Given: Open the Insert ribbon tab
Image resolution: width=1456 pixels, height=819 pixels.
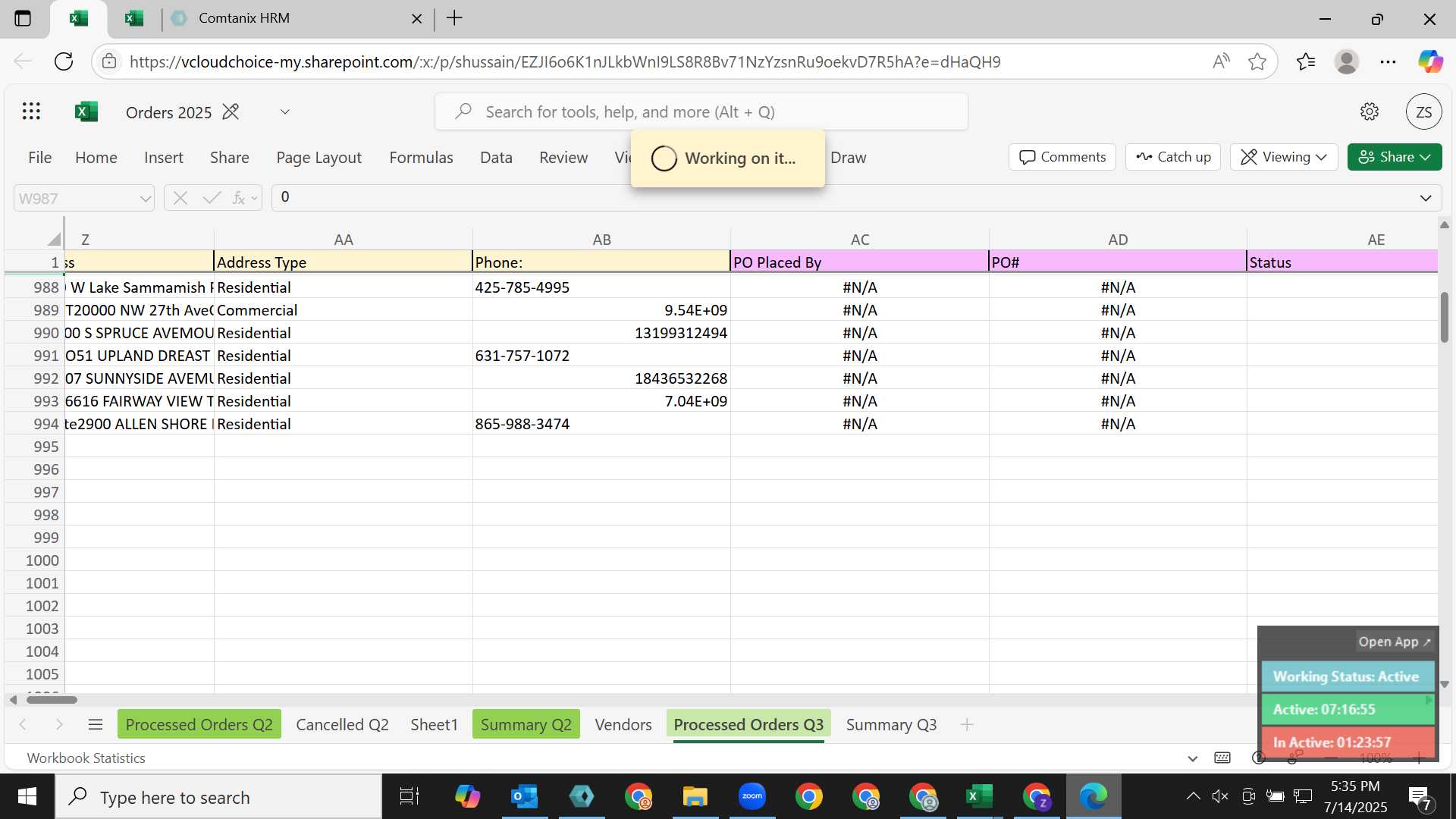Looking at the screenshot, I should pos(164,157).
